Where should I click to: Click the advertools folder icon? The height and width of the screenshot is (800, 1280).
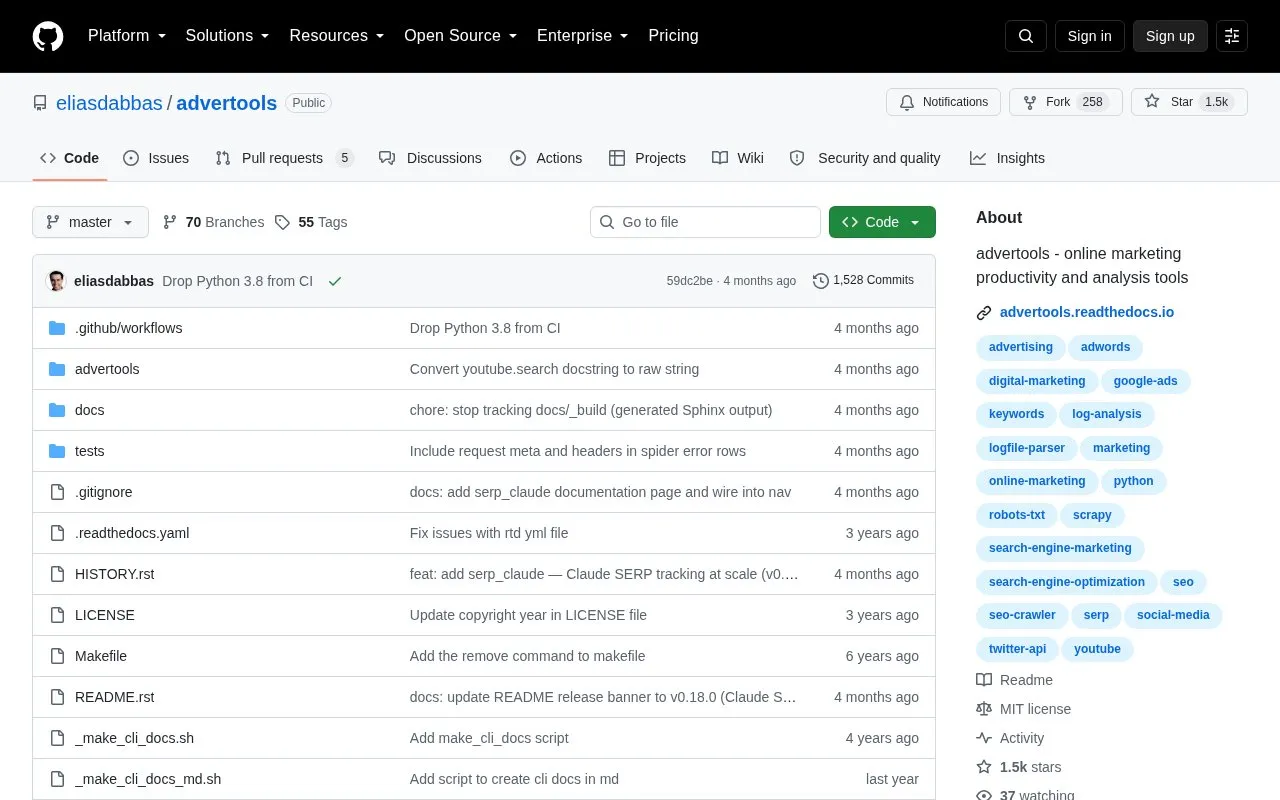[57, 369]
